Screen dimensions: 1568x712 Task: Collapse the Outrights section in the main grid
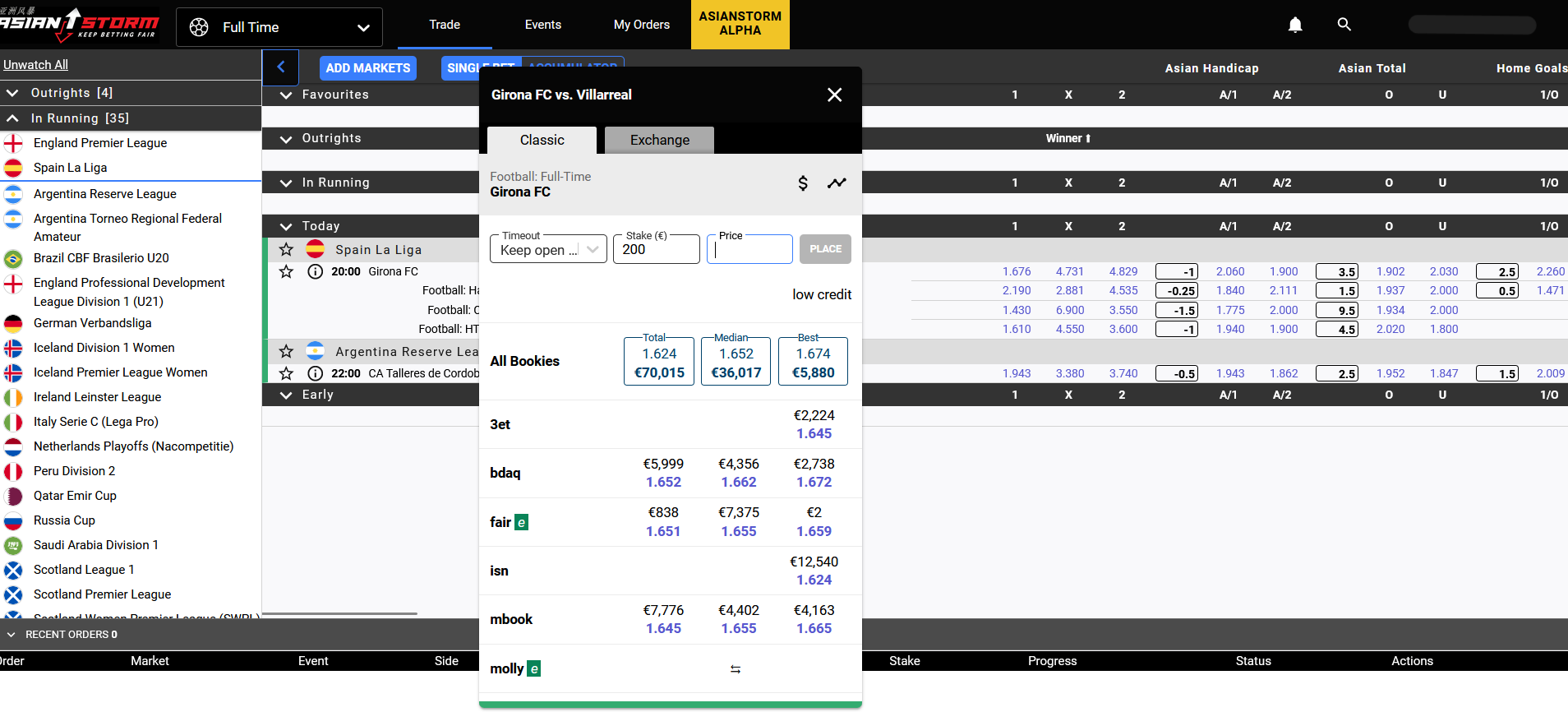click(286, 139)
